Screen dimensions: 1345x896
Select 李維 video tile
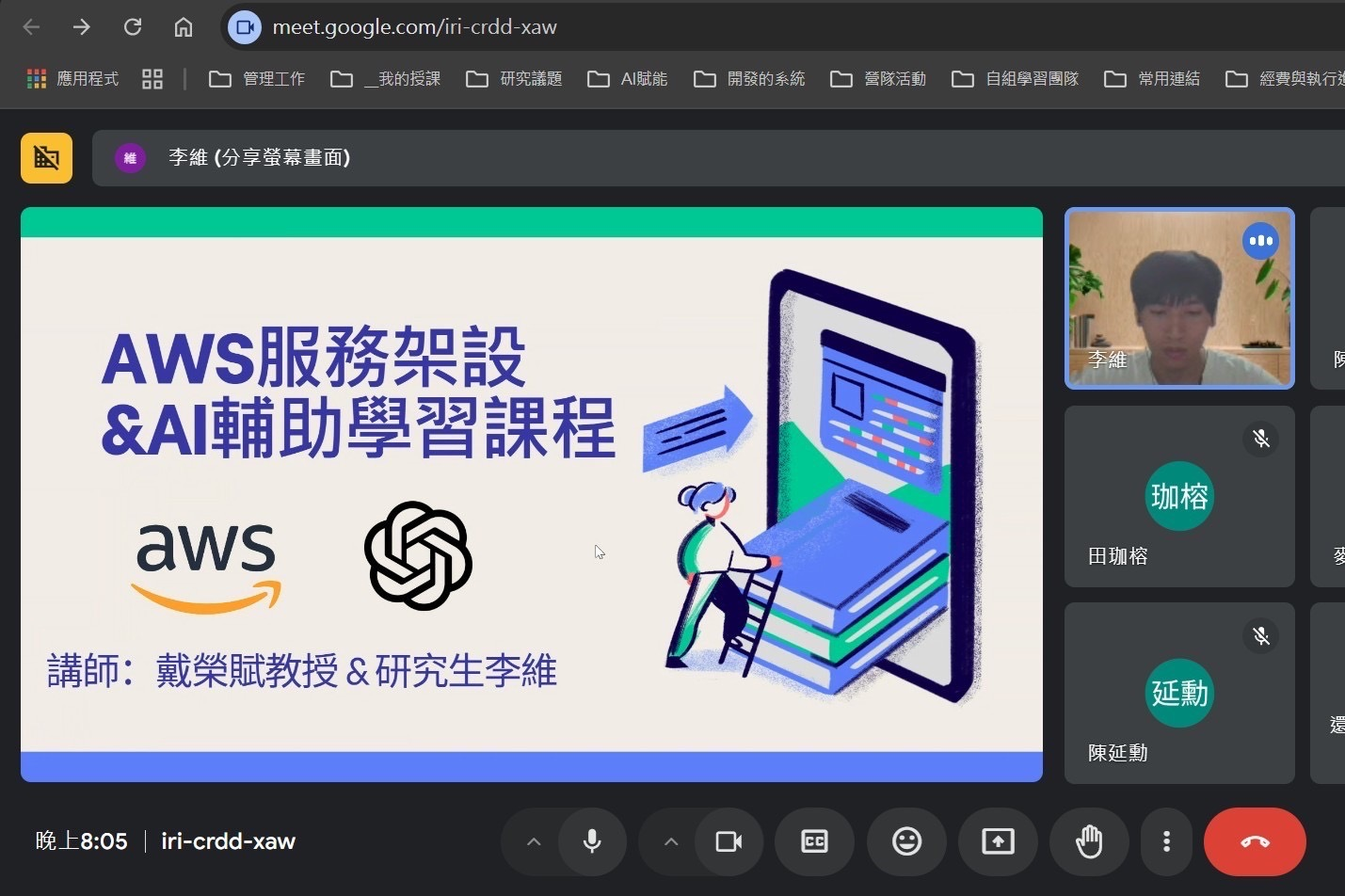coord(1179,298)
